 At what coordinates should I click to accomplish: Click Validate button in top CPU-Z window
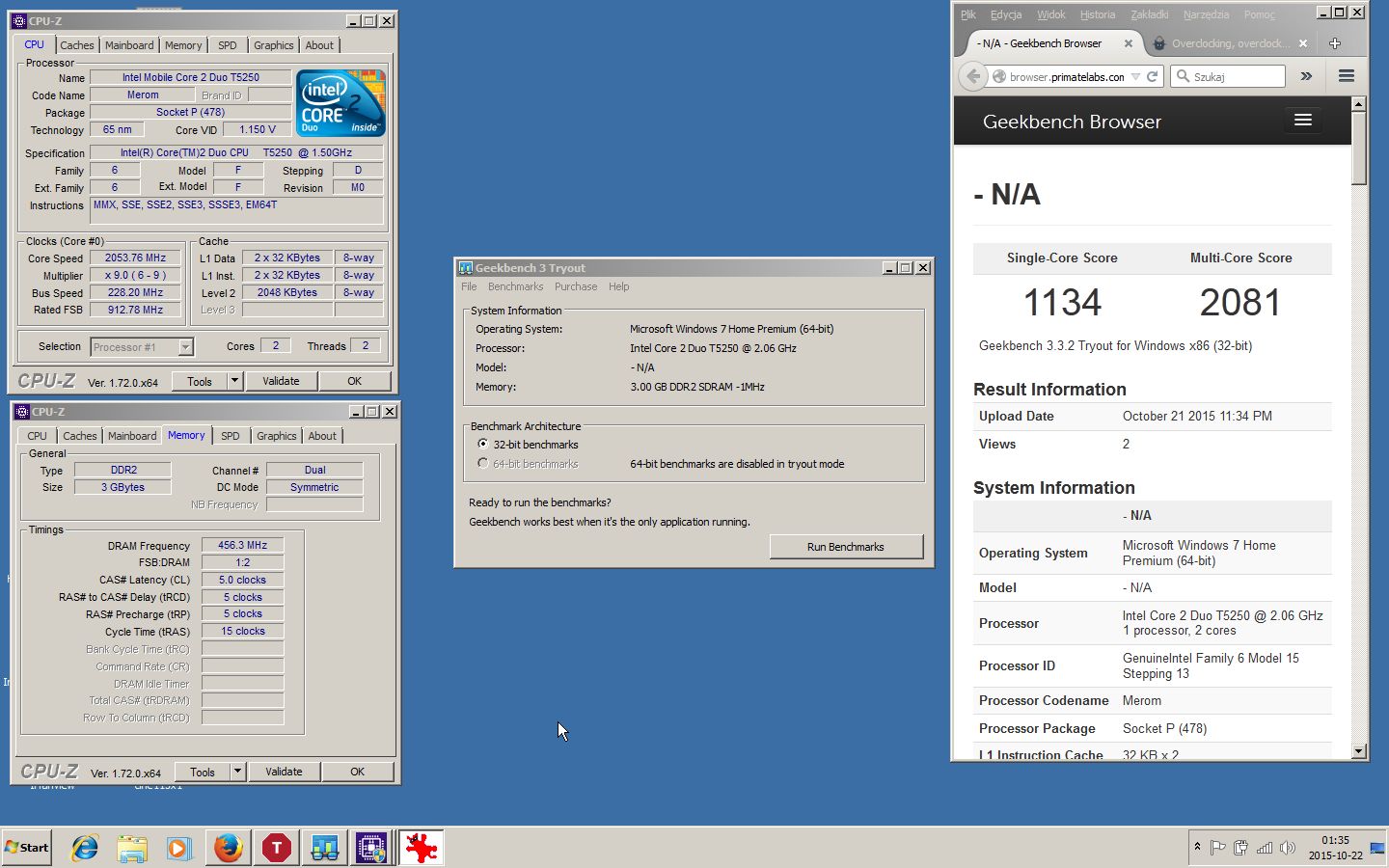point(281,381)
